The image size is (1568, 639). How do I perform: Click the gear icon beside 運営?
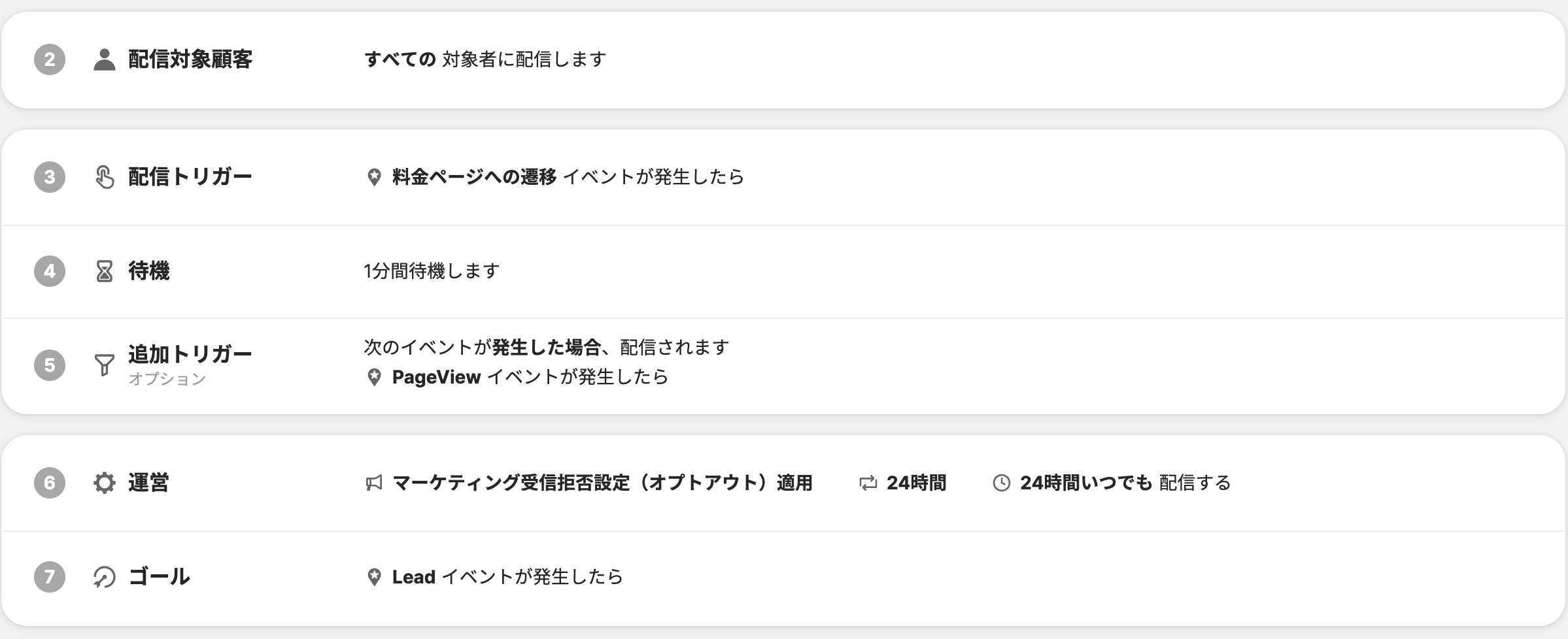105,483
